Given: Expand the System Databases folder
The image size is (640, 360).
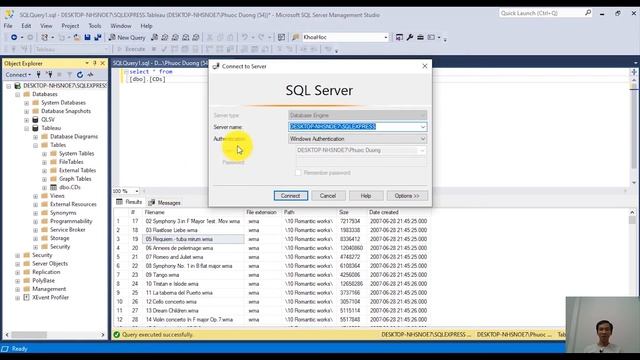Looking at the screenshot, I should tap(27, 103).
